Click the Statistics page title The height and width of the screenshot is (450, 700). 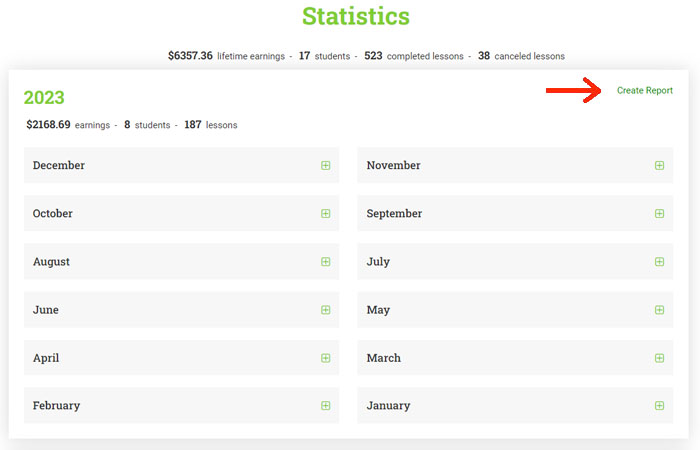(355, 17)
